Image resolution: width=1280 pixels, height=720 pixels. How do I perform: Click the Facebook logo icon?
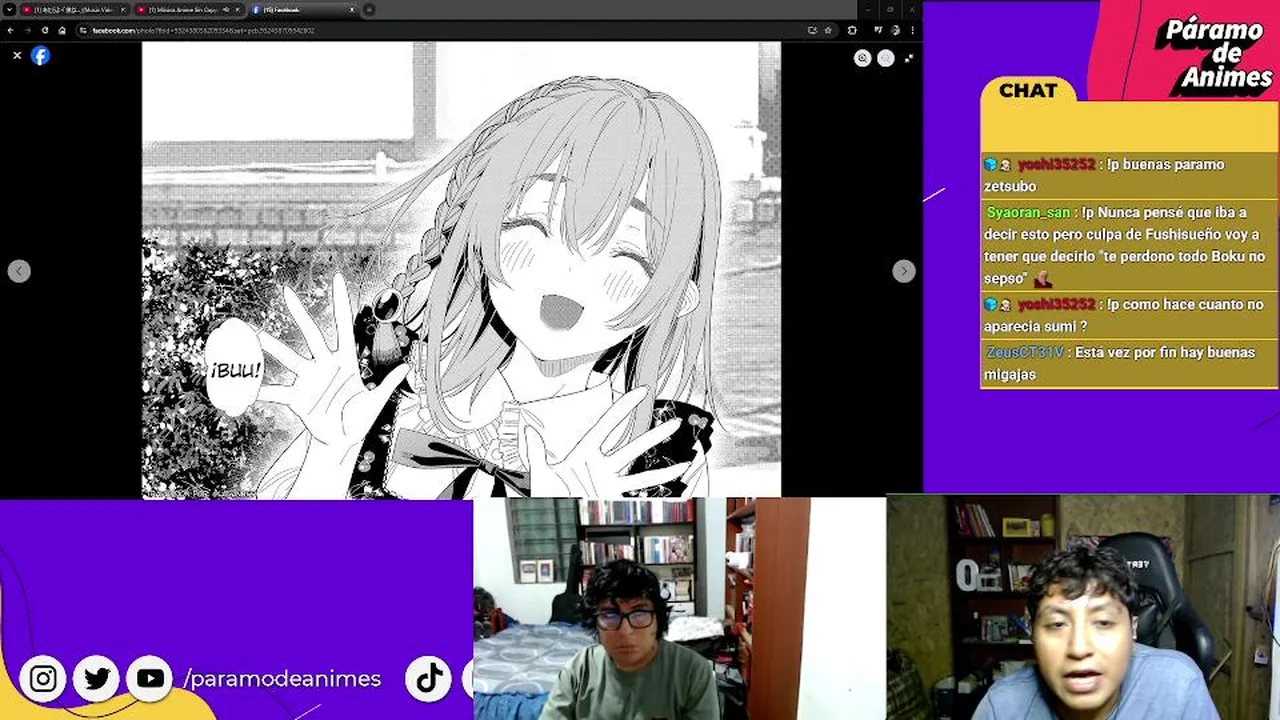pos(40,56)
